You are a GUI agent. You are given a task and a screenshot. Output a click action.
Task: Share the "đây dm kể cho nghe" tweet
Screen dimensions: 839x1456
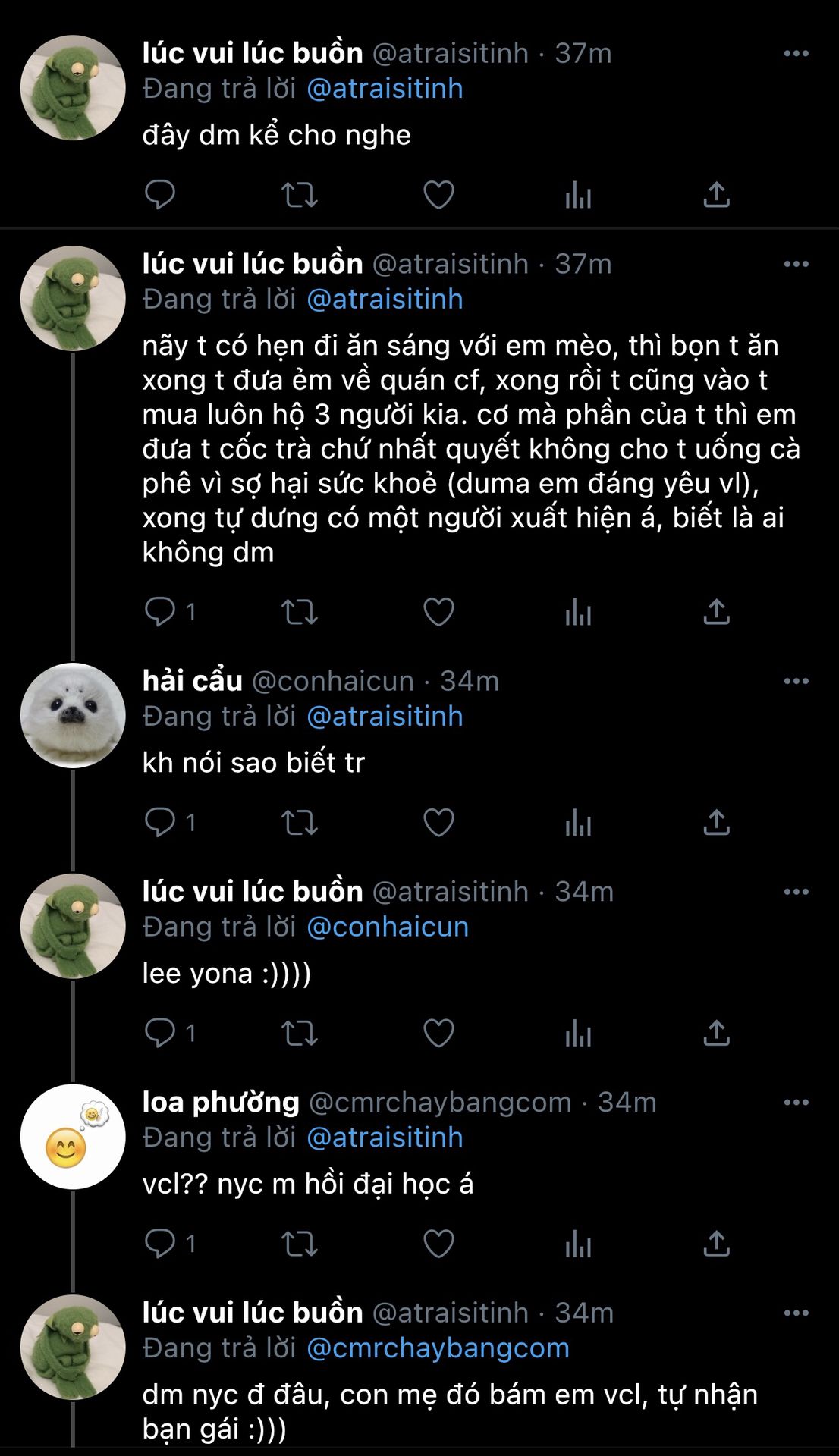click(716, 195)
